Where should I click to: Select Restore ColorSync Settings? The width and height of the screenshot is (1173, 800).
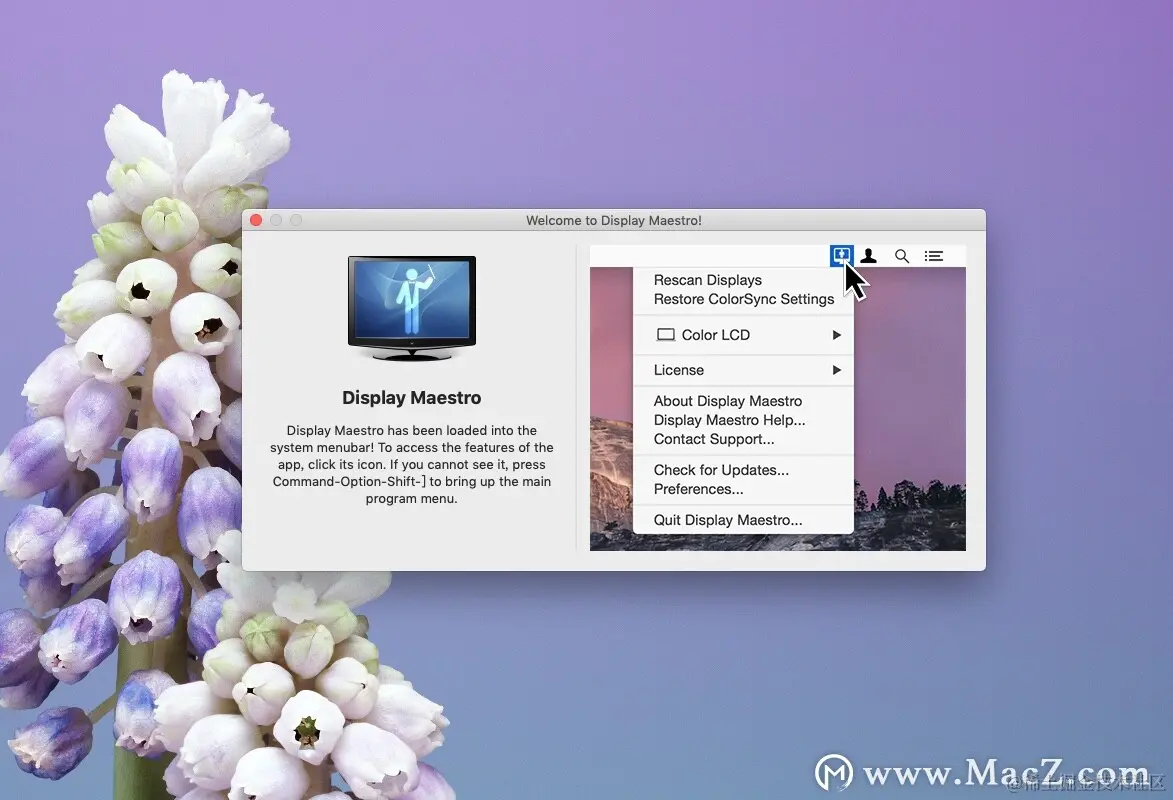tap(744, 299)
